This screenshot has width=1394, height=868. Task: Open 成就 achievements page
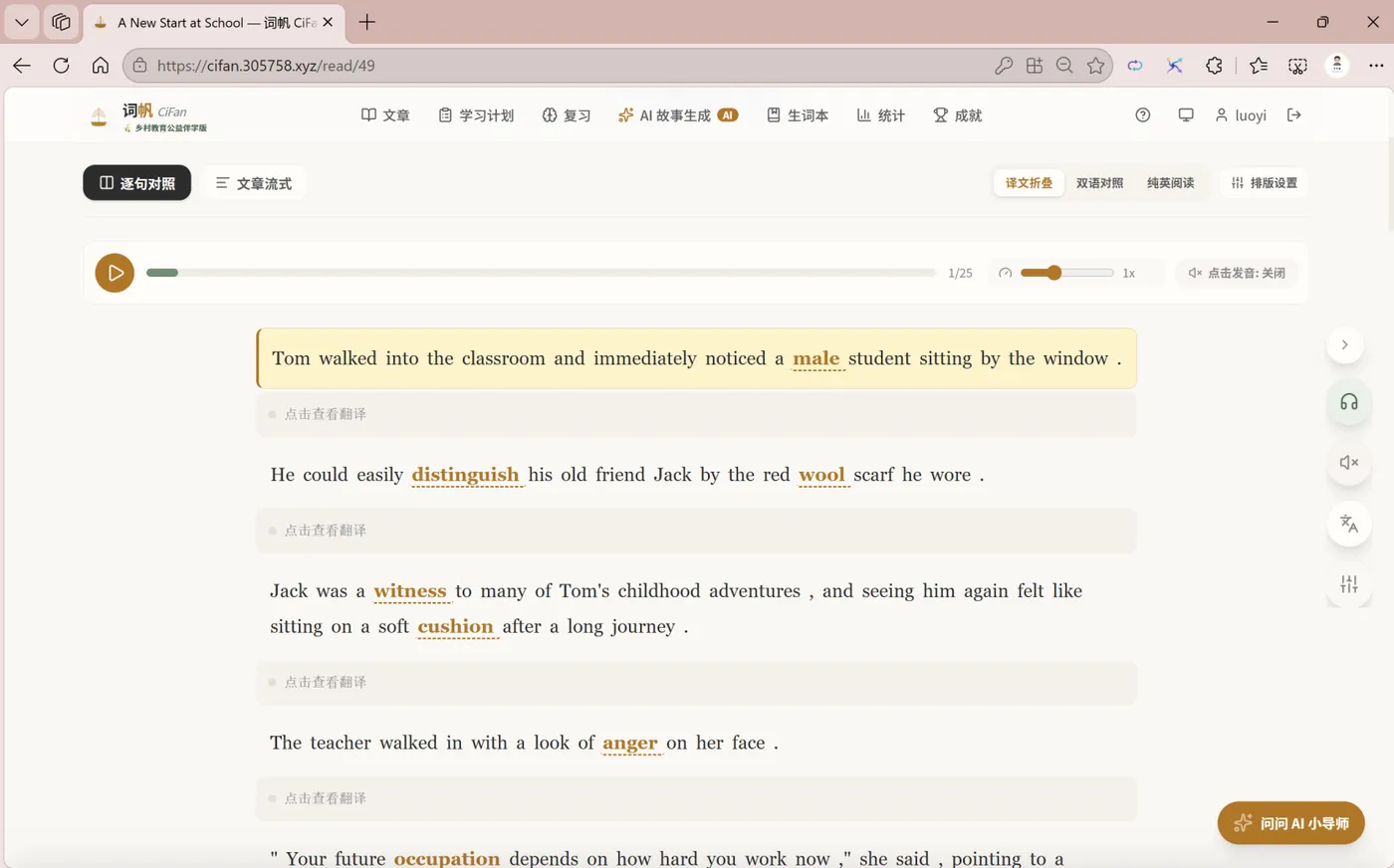tap(958, 115)
